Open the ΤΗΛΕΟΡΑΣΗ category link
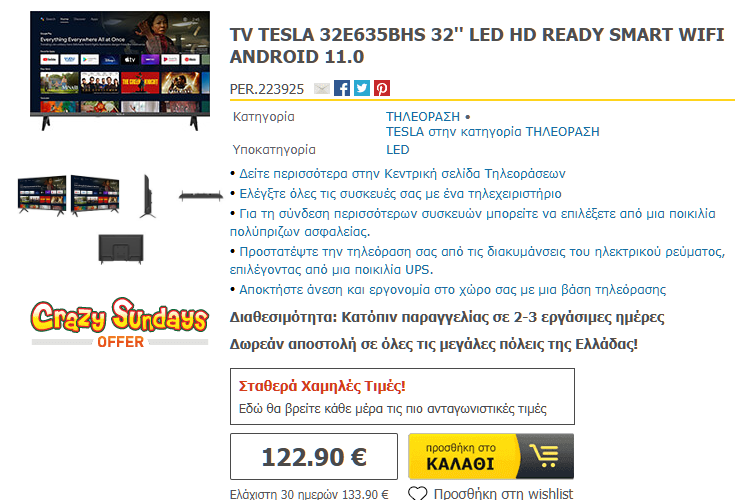 (x=423, y=117)
